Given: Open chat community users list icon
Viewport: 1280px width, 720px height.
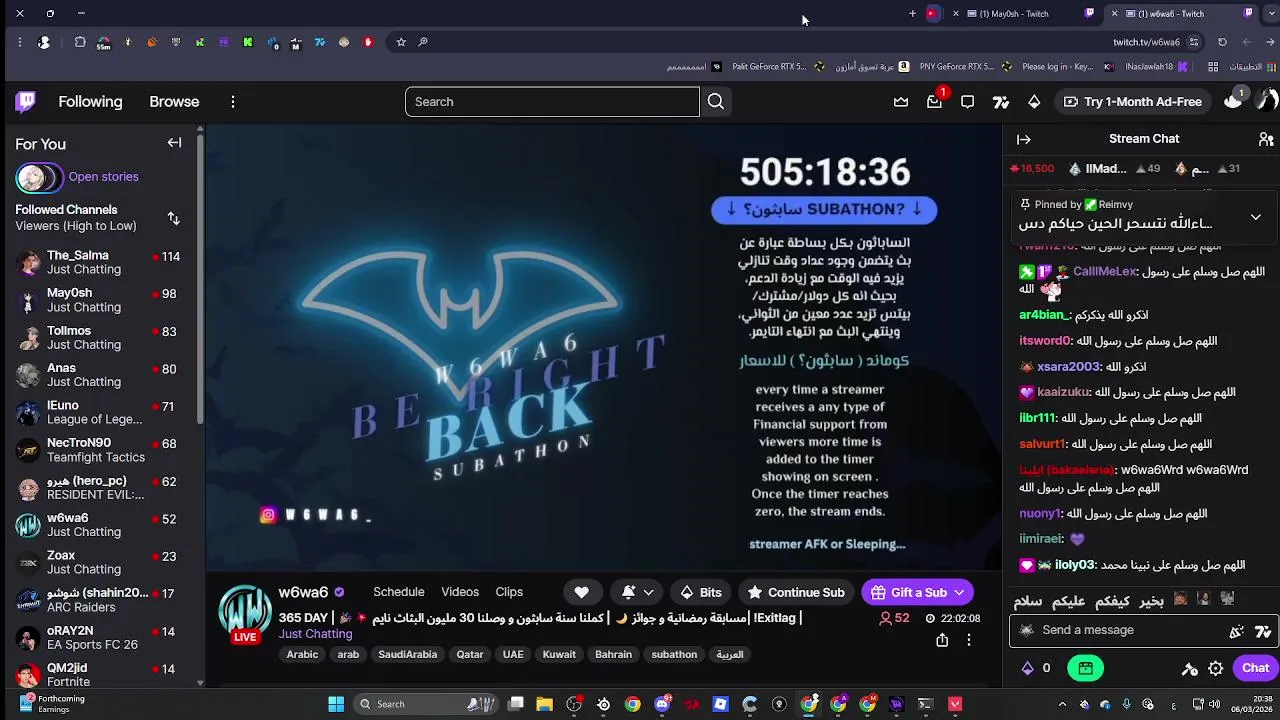Looking at the screenshot, I should (1266, 139).
